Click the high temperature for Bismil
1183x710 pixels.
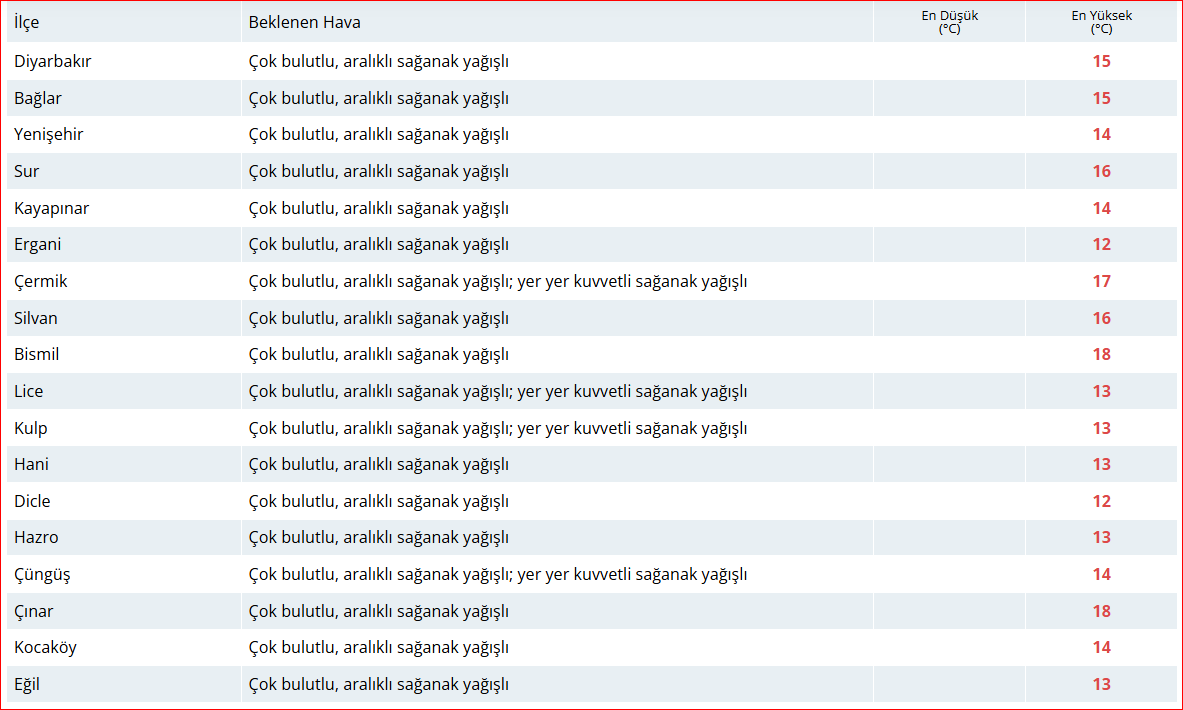(x=1101, y=354)
